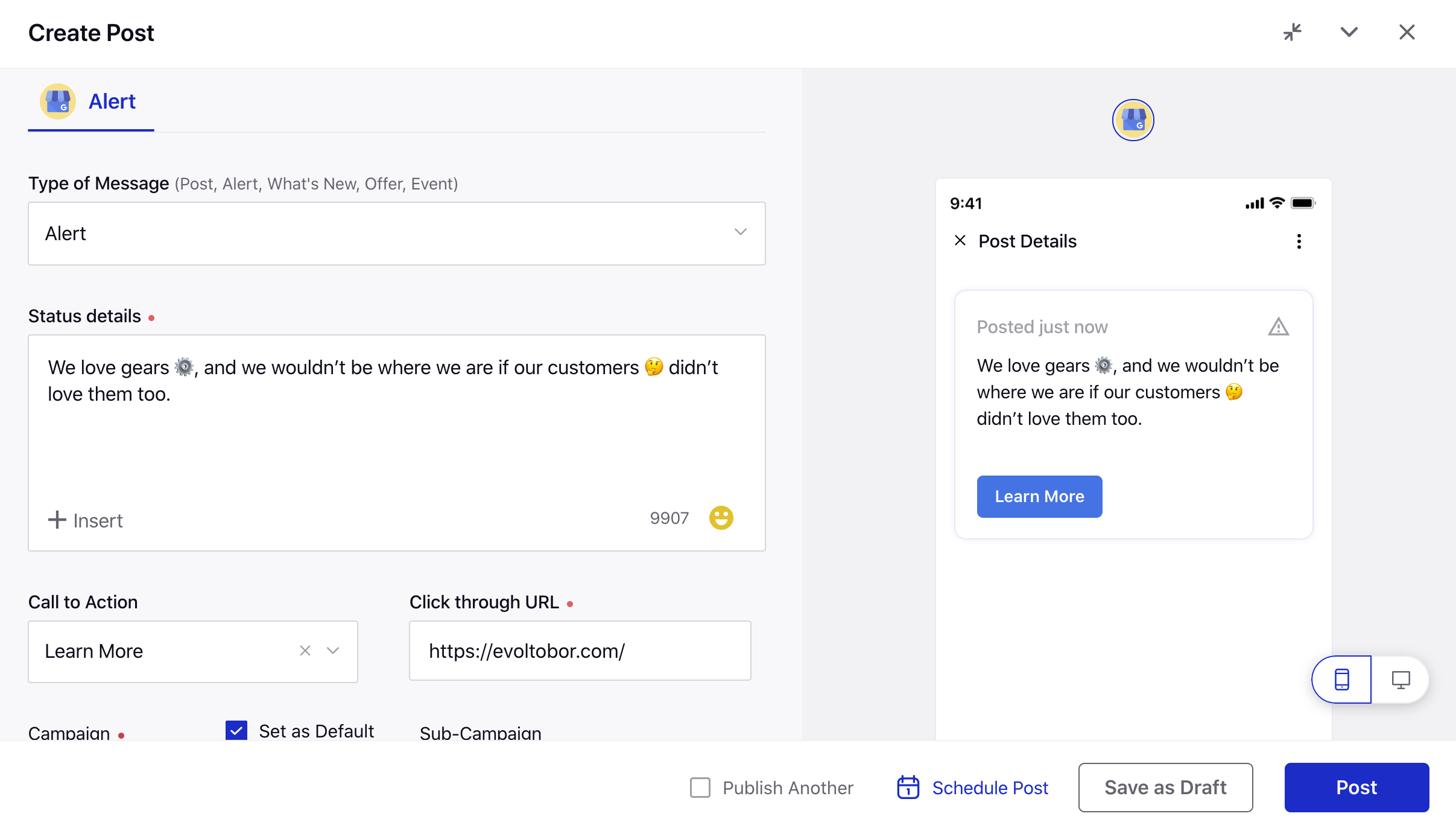Click the Post Details header in preview

click(x=1028, y=241)
